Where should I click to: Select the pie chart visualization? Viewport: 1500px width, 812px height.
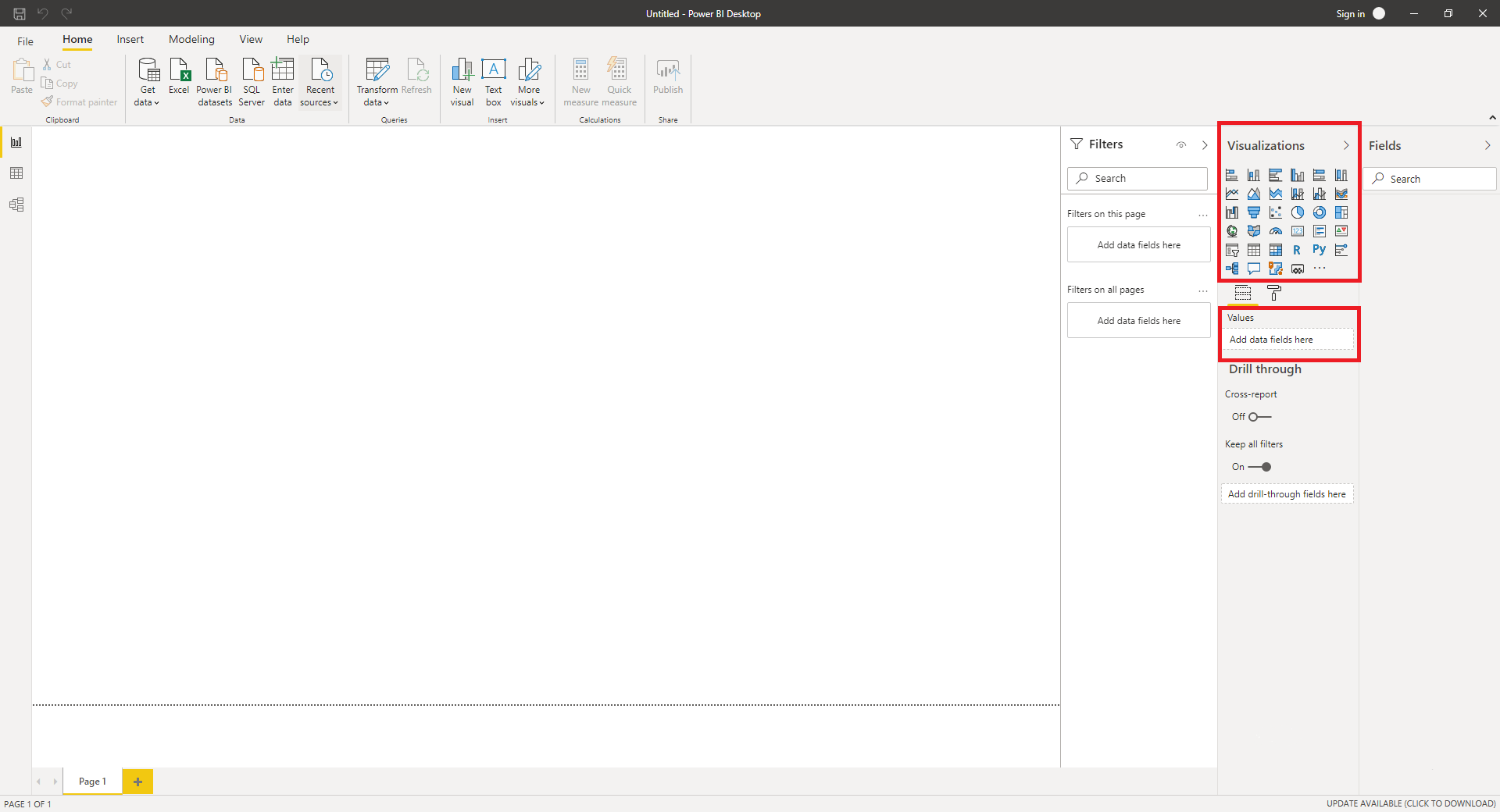1297,212
